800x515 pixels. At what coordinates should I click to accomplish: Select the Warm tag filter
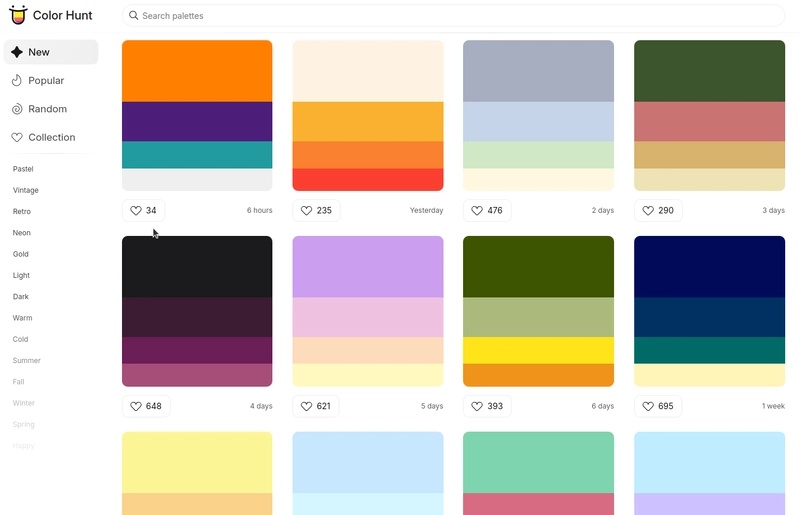[22, 317]
